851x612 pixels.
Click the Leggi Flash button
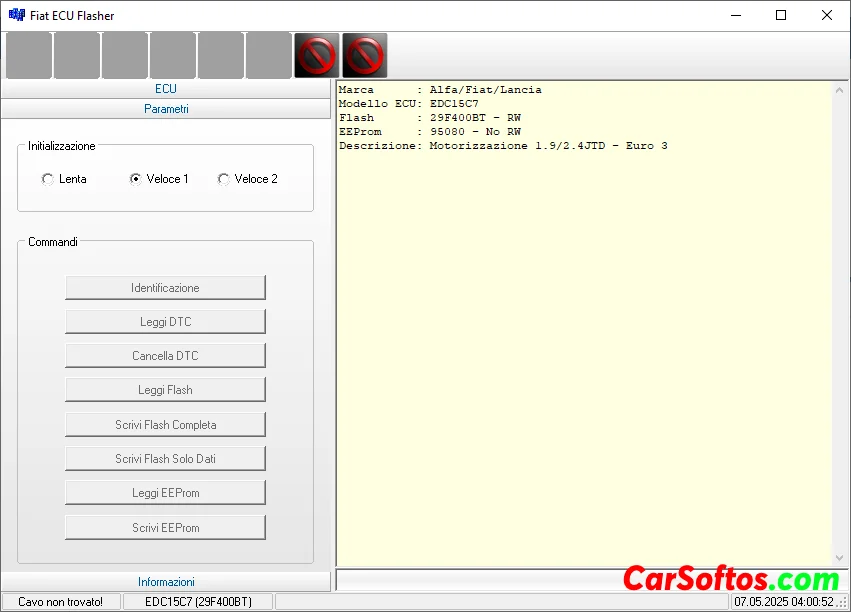coord(166,390)
